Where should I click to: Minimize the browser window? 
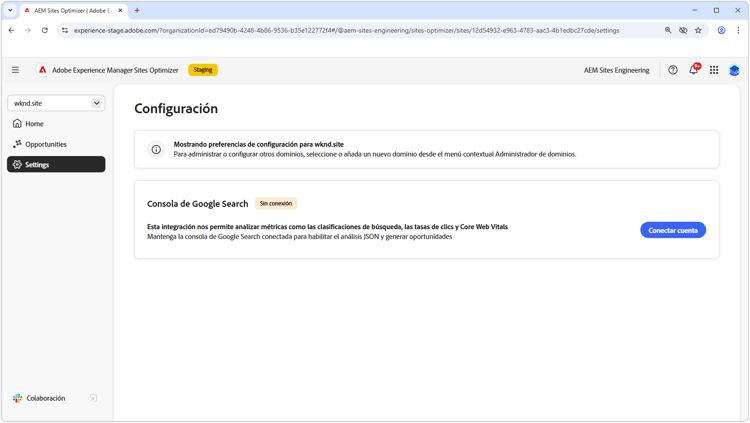(x=695, y=10)
